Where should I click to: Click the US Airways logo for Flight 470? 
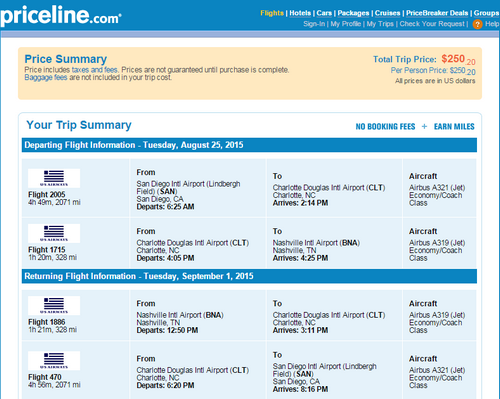pos(54,361)
